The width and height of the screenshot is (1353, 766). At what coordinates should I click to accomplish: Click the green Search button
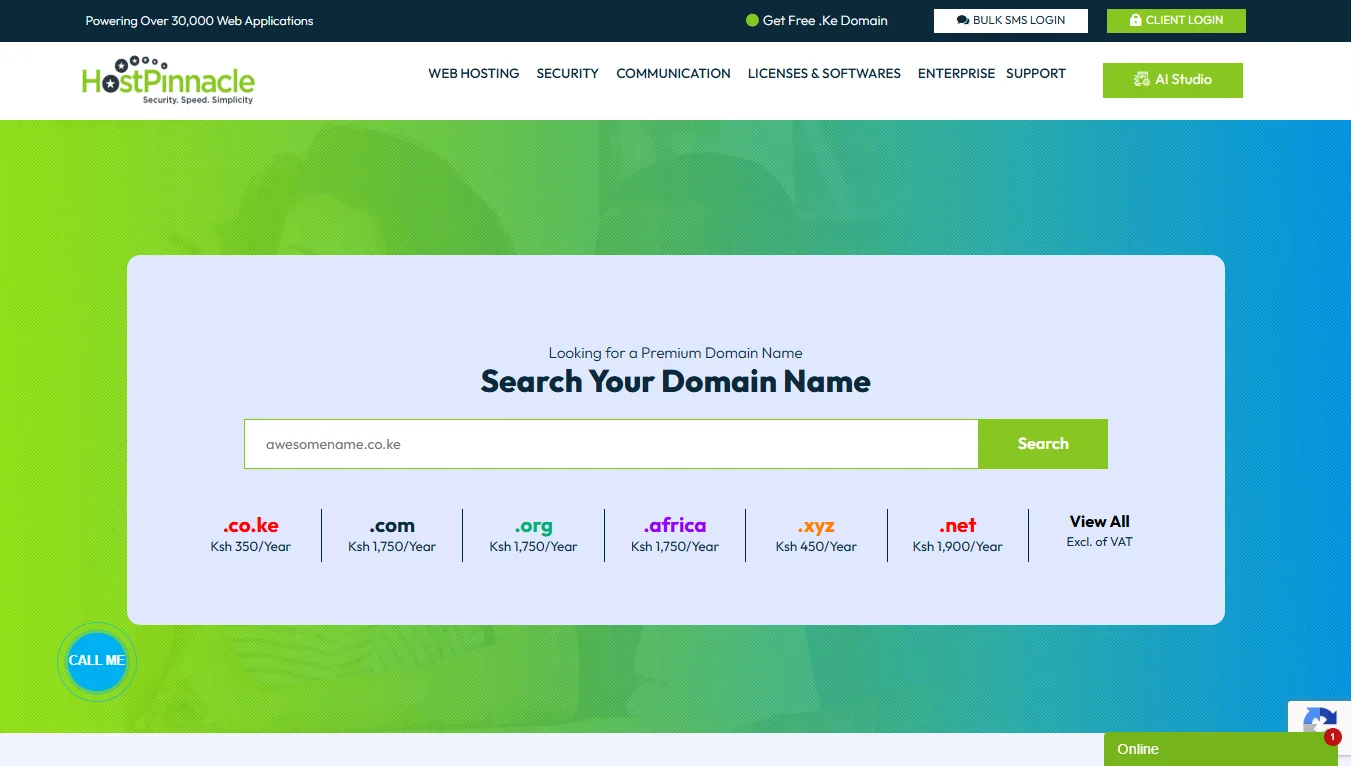coord(1043,444)
